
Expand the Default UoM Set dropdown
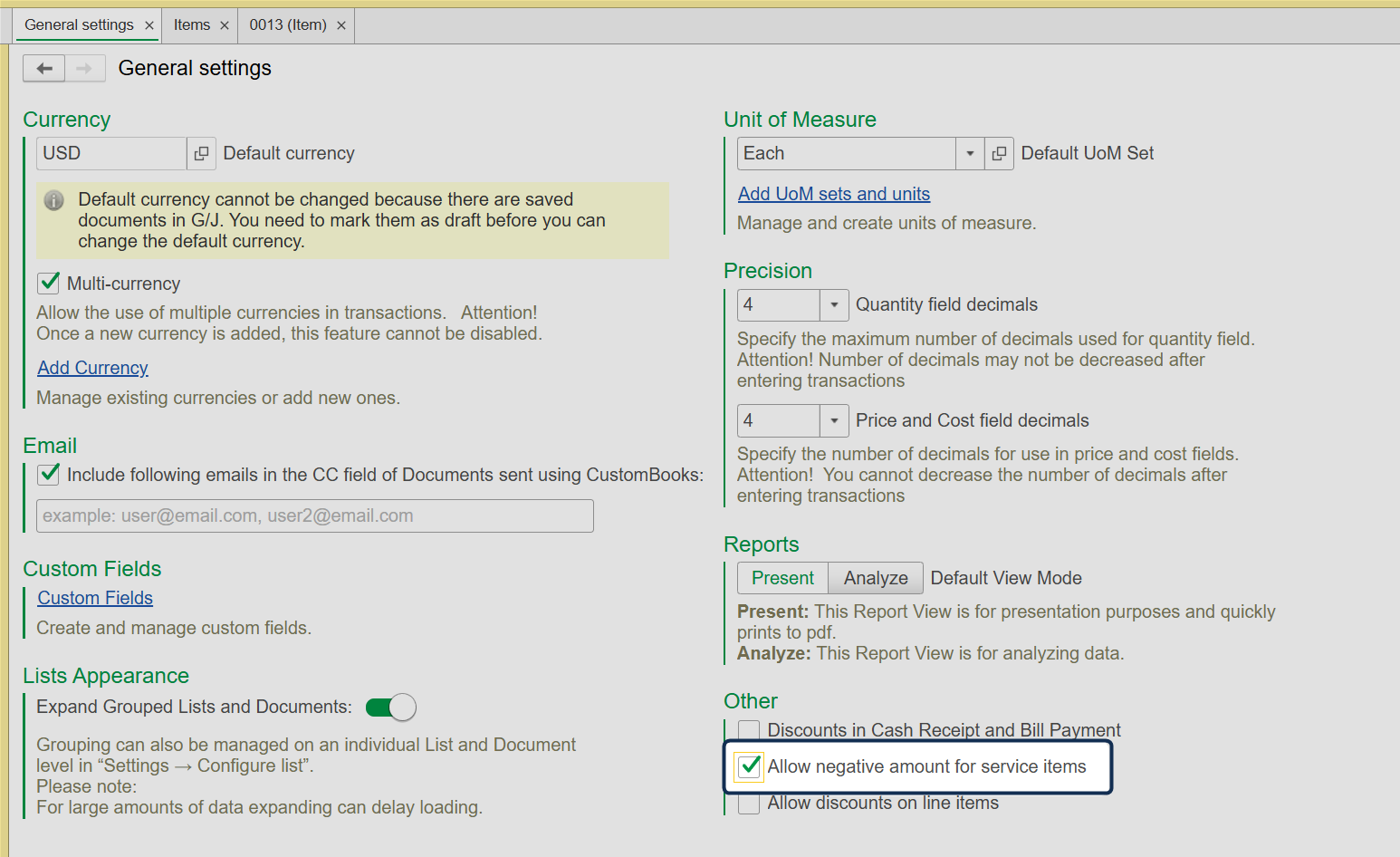point(970,154)
